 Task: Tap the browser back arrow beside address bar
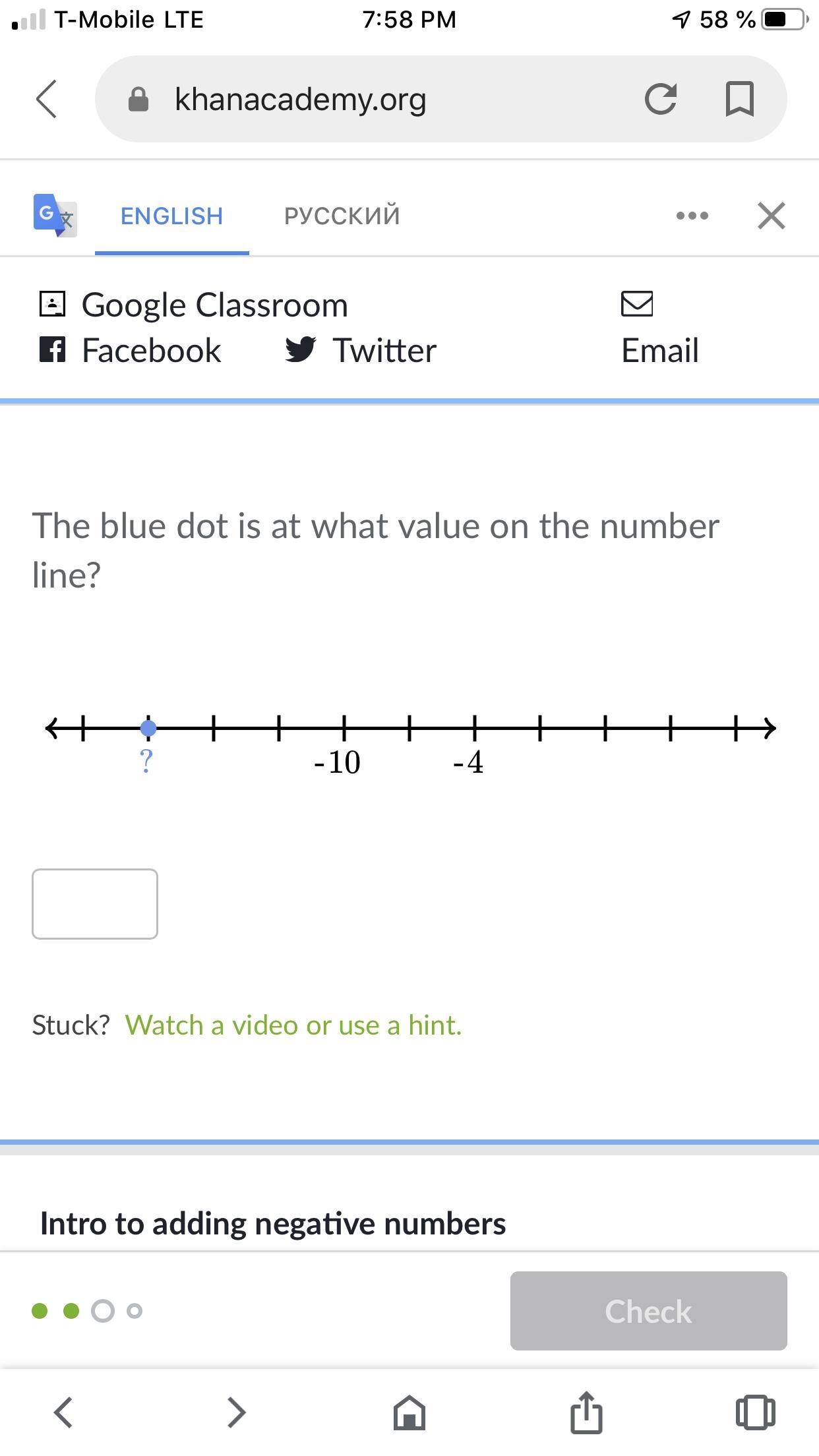[46, 100]
